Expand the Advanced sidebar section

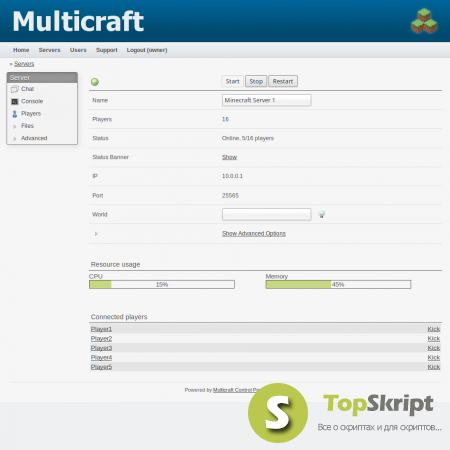[34, 138]
